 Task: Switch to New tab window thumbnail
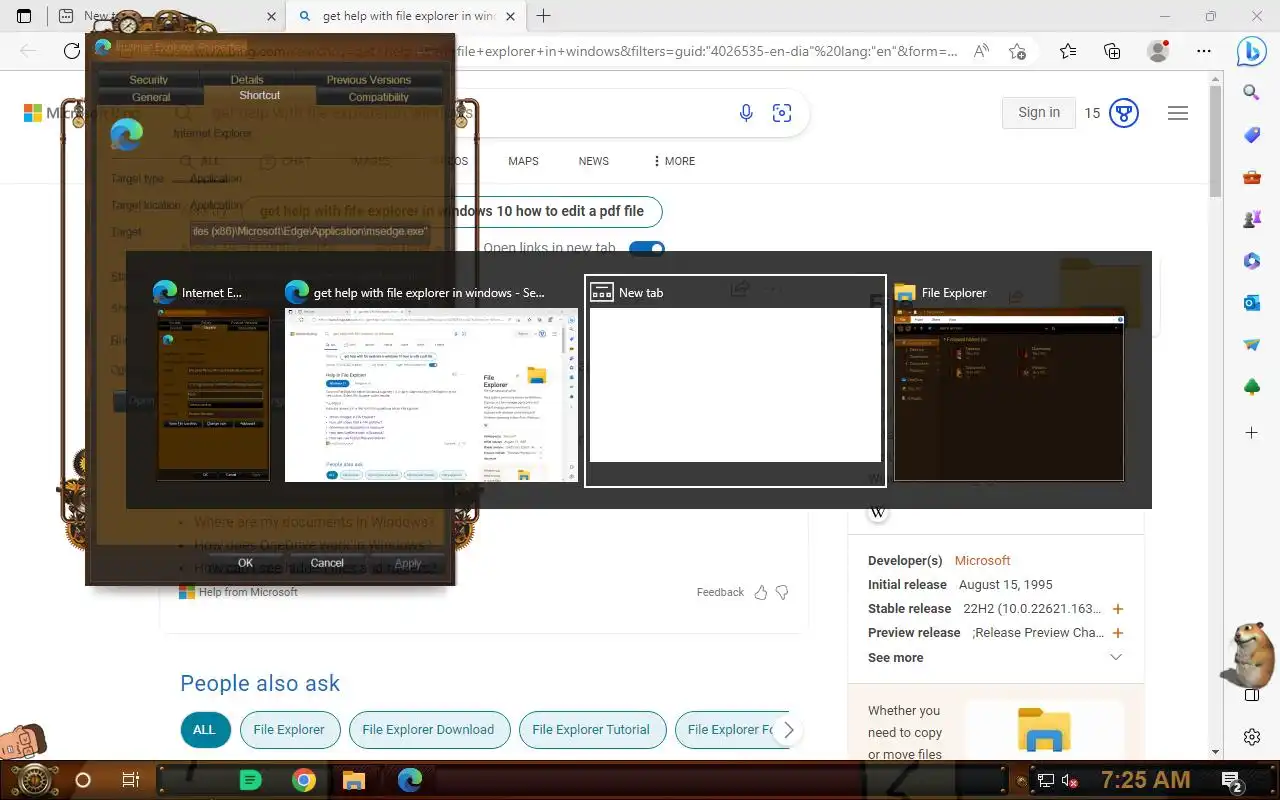[735, 380]
